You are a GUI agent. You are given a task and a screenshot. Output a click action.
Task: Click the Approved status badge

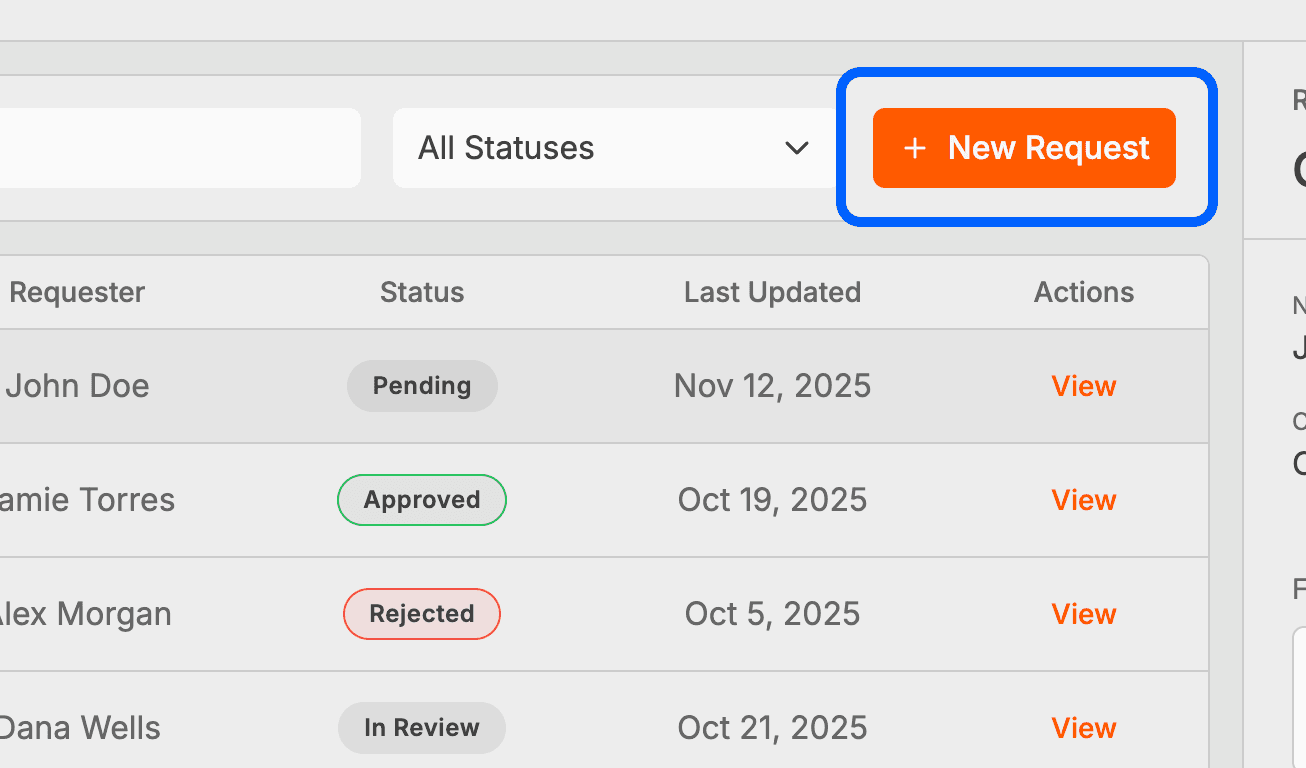422,499
